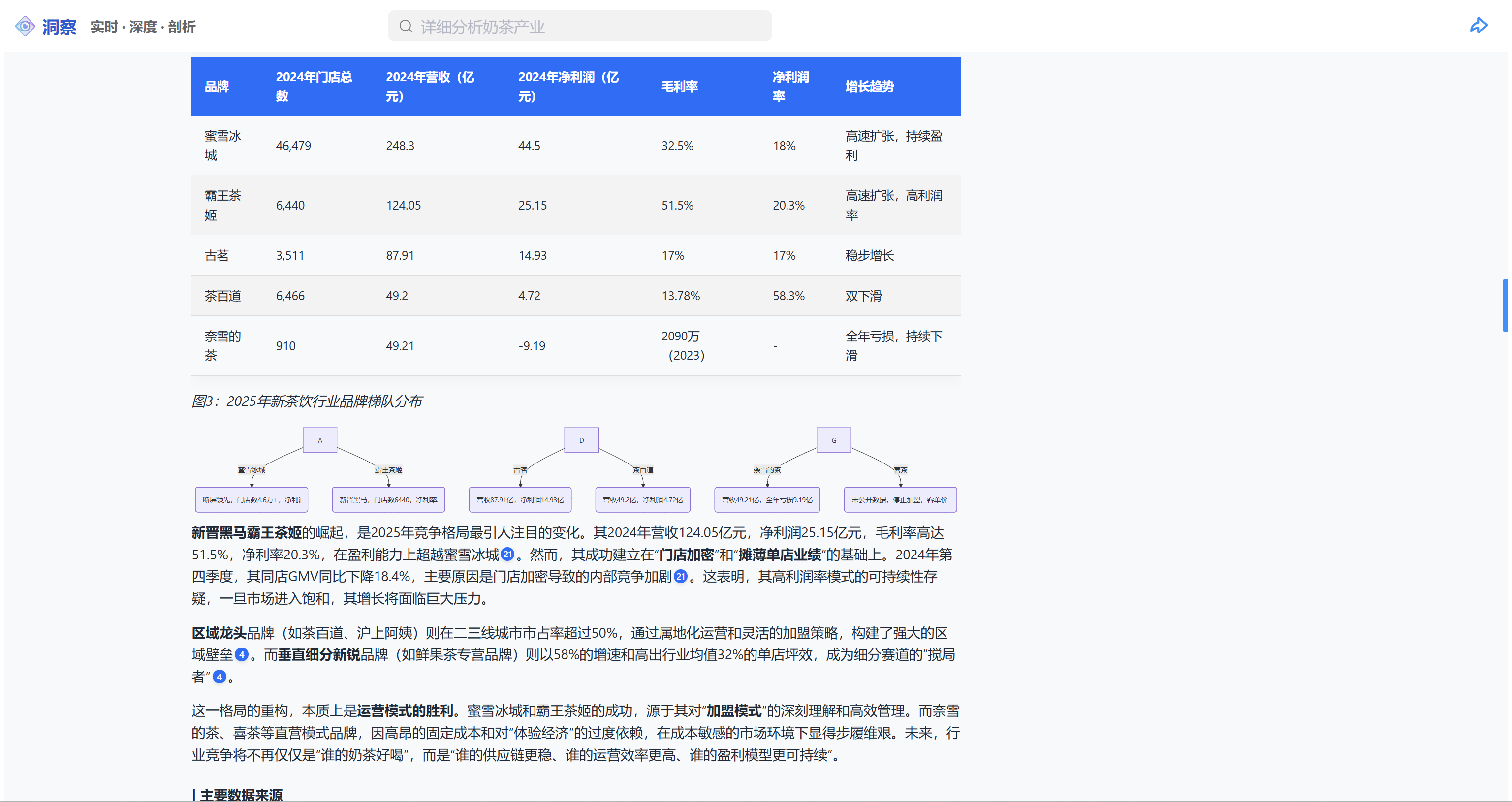The height and width of the screenshot is (802, 1512).
Task: Open citation 4 after 搅局者
Action: pyautogui.click(x=219, y=677)
